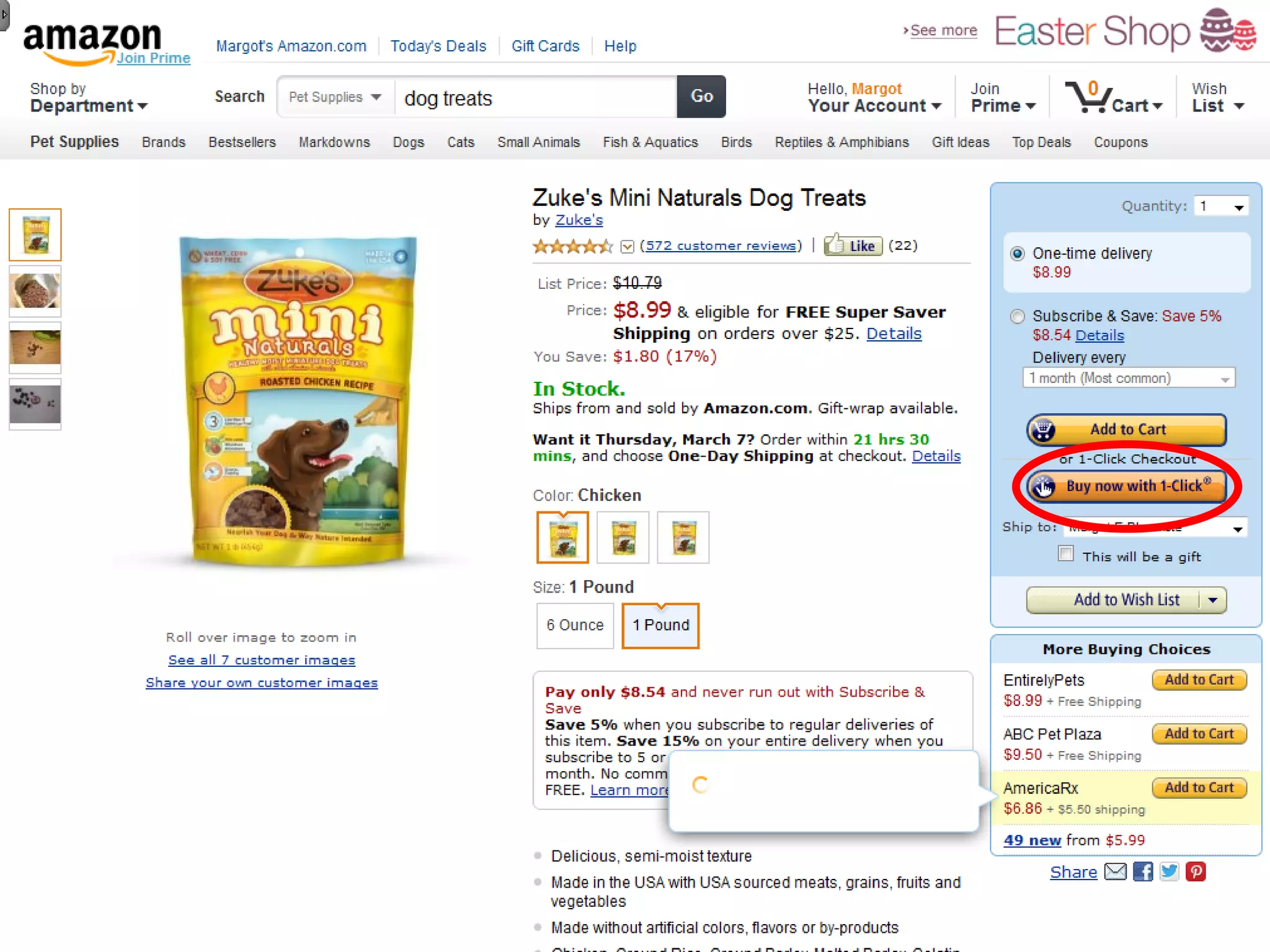Open the Pet Supplies search category dropdown
1270x952 pixels.
(x=335, y=97)
